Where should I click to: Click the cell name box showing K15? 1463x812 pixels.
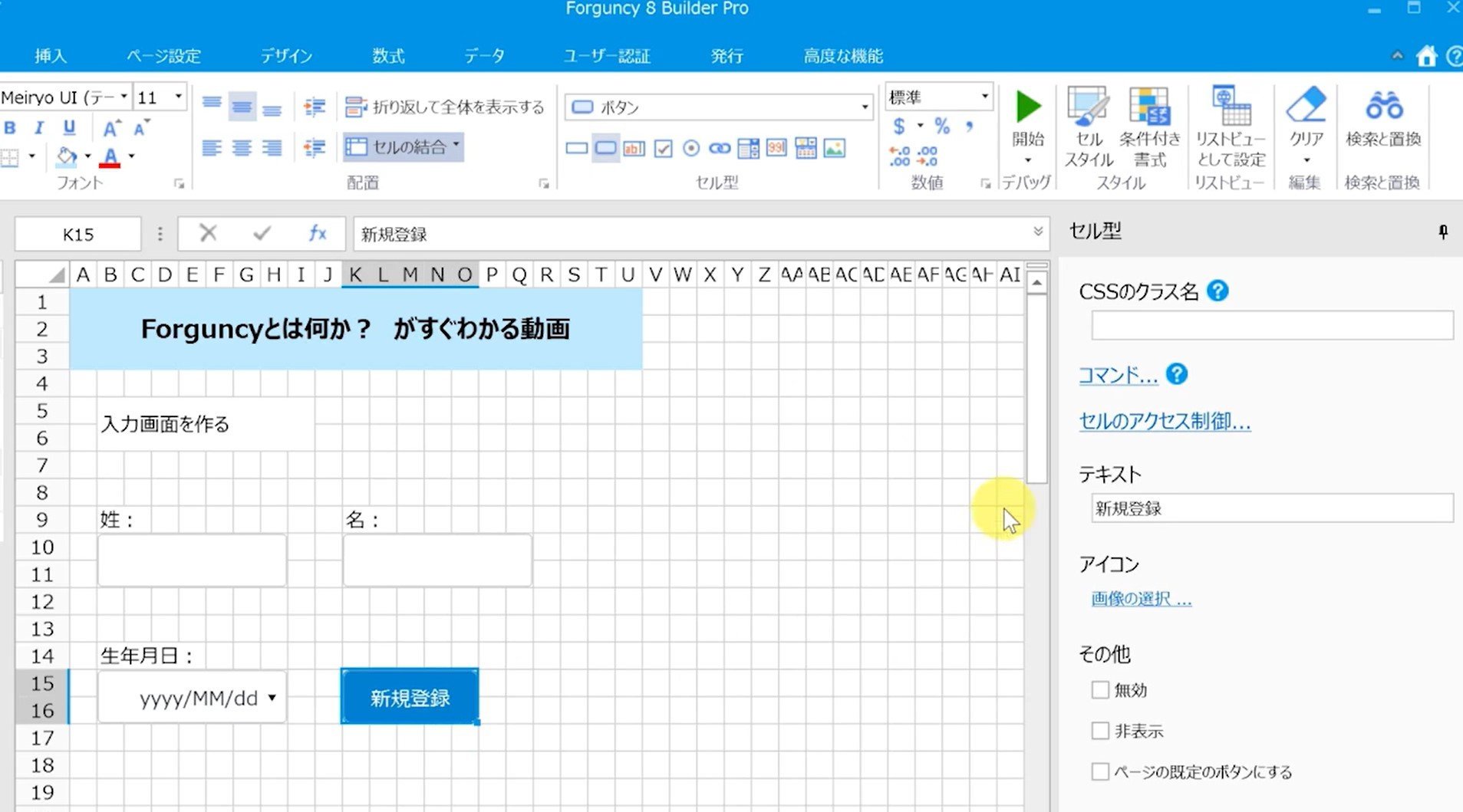[78, 234]
